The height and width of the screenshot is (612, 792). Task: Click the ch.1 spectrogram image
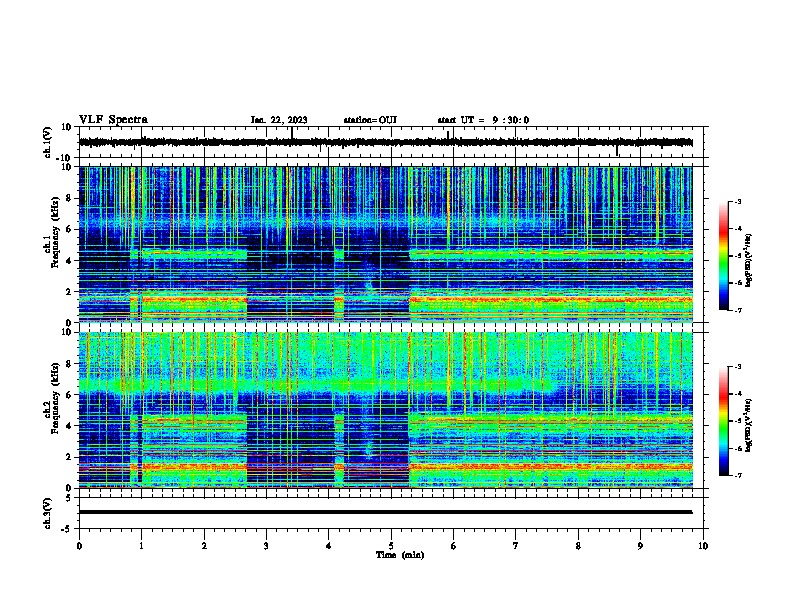pos(385,244)
